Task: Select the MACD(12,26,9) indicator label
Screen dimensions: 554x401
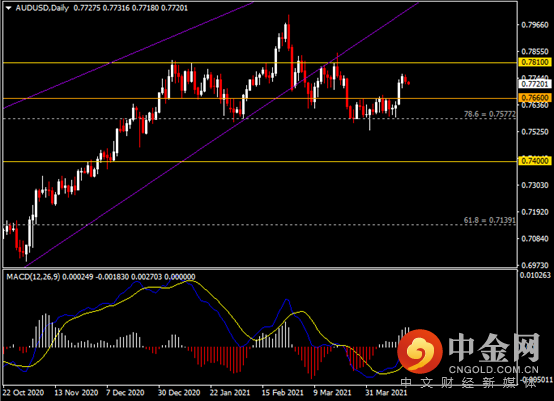Action: click(x=33, y=277)
